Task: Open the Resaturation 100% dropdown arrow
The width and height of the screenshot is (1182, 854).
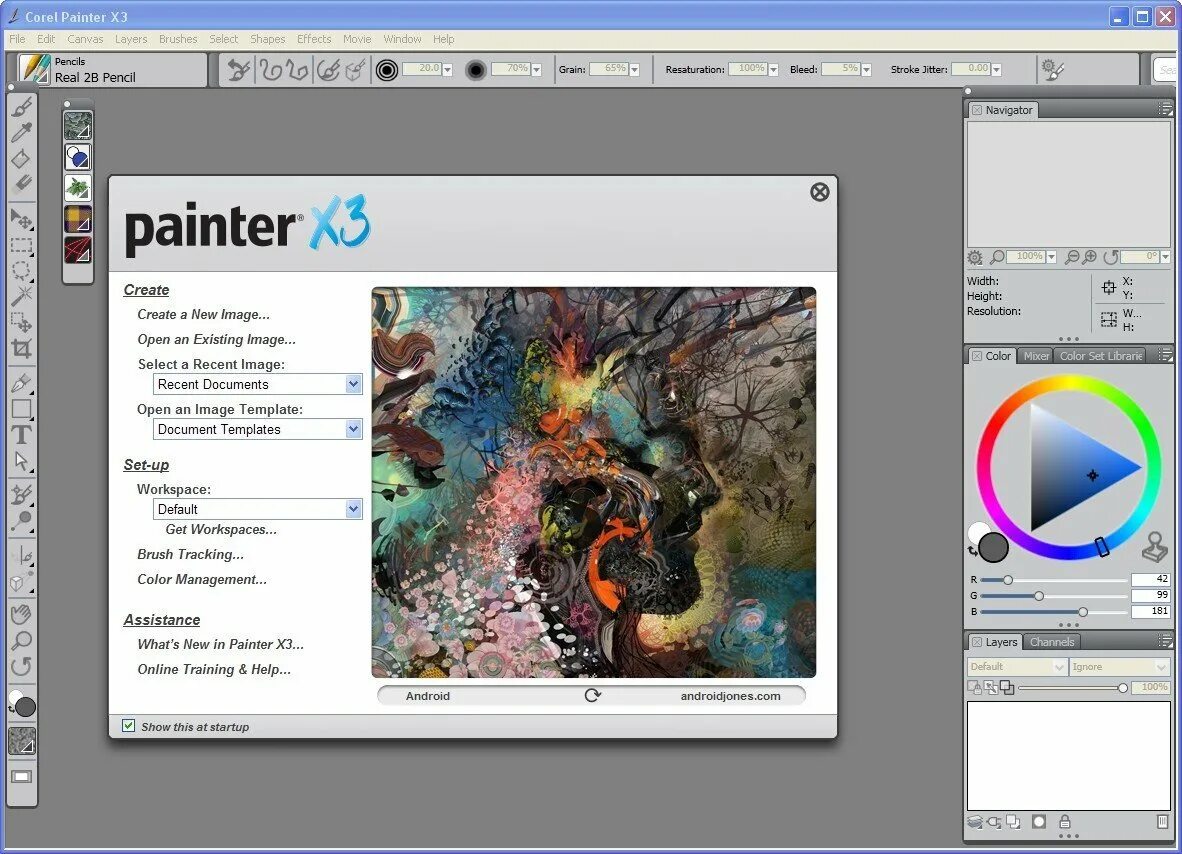Action: click(773, 69)
